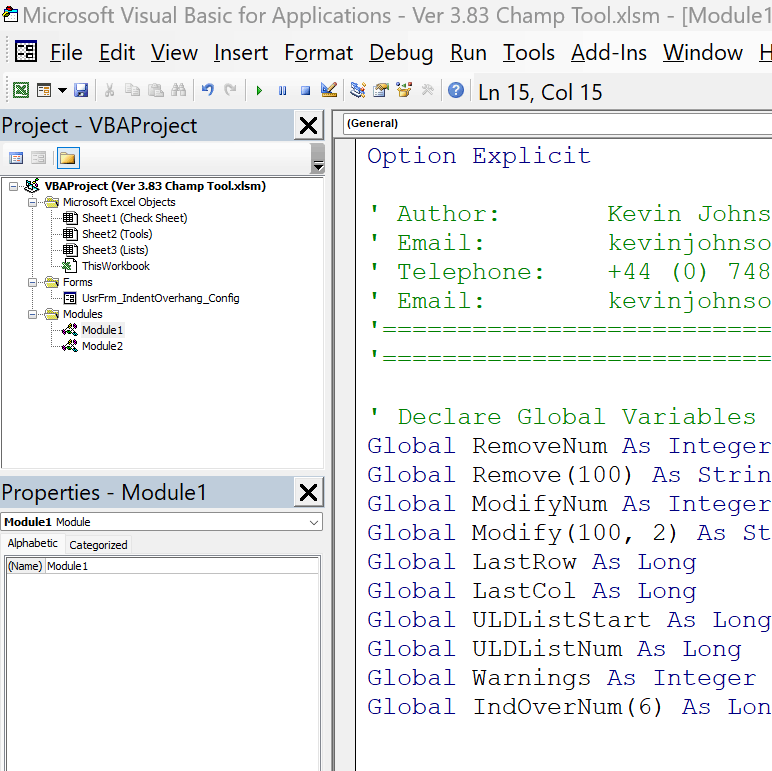Select UsrFrm_IndentOverhang_Config form
772x771 pixels.
pos(161,298)
